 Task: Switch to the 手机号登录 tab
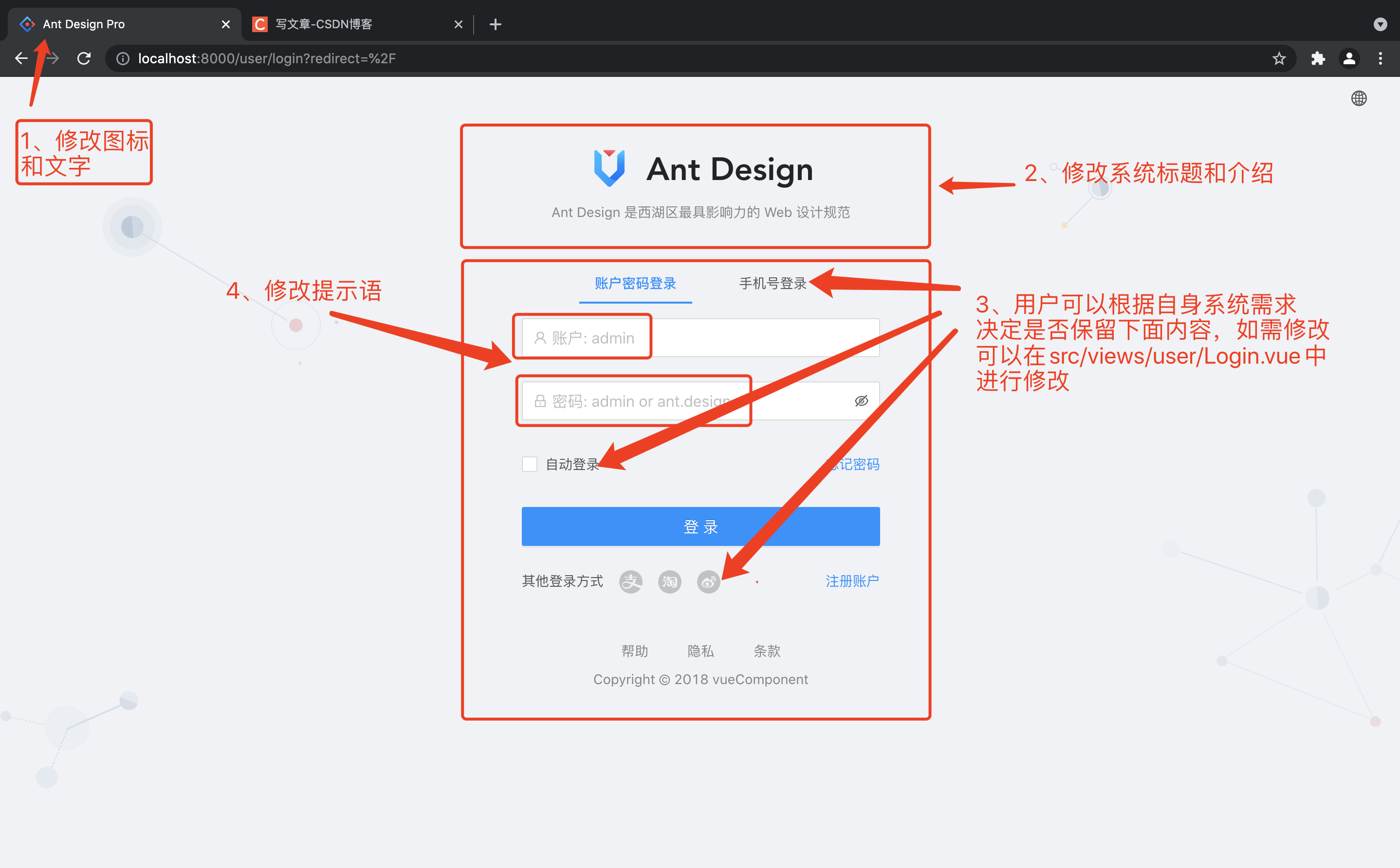[x=772, y=283]
